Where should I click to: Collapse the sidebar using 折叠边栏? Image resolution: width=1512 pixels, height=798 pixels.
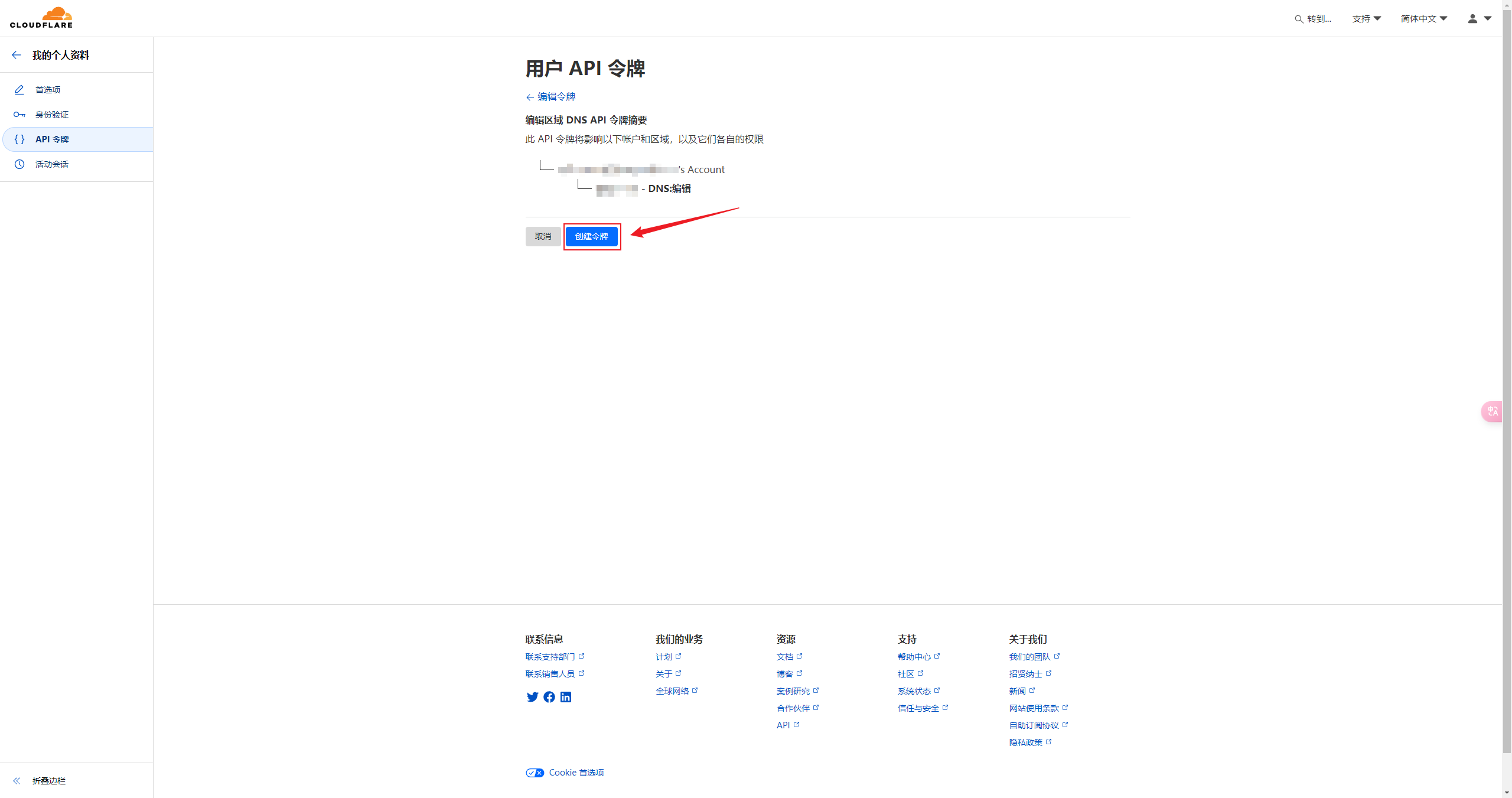click(48, 781)
